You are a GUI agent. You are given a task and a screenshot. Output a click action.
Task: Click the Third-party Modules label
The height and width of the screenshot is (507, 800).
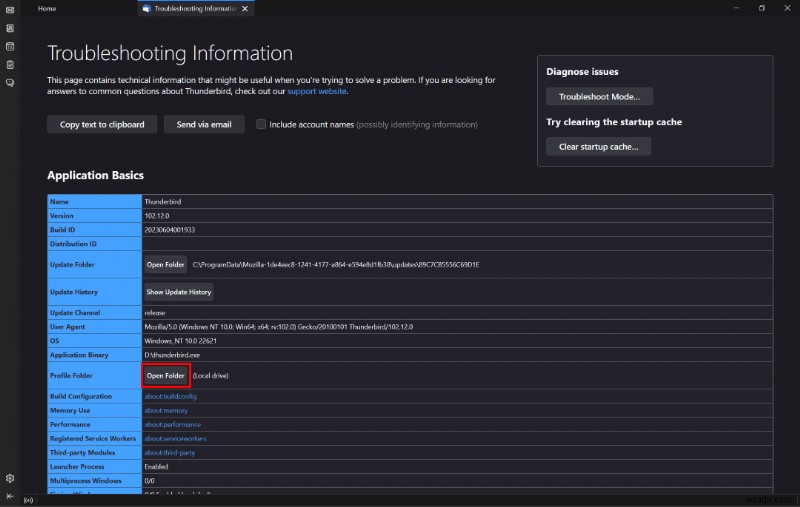tap(82, 453)
